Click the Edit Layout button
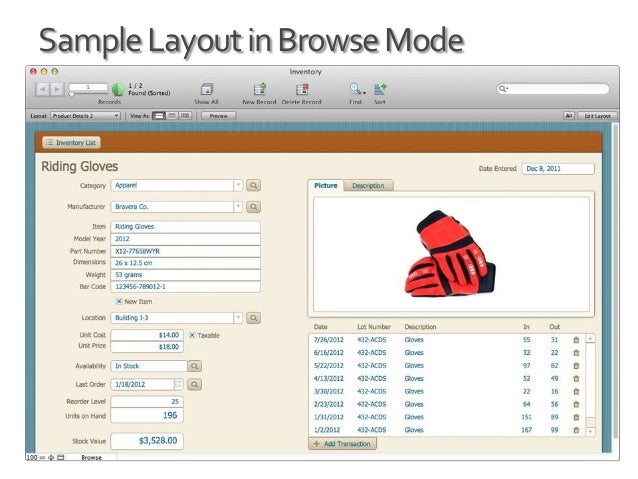638x479 pixels. [597, 116]
